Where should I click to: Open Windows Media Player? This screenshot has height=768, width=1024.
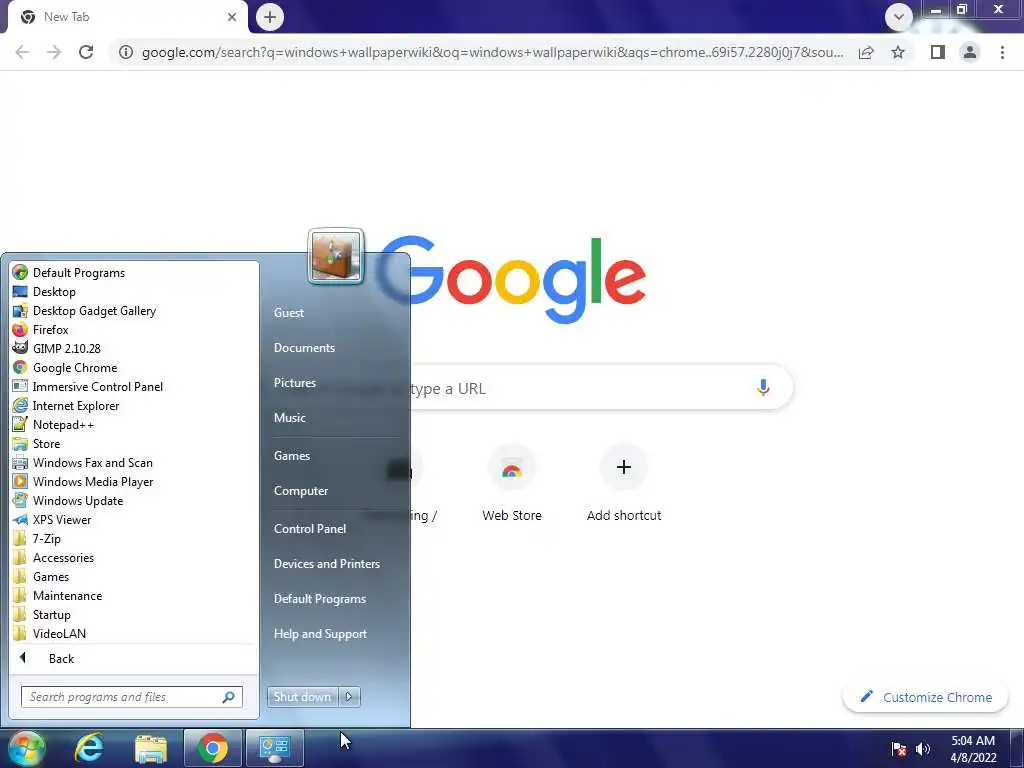(93, 481)
